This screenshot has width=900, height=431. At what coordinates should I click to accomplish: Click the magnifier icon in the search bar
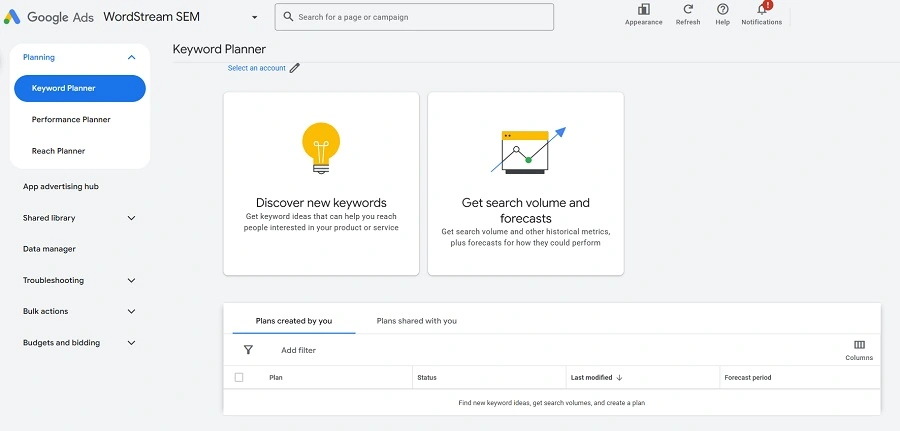(288, 17)
